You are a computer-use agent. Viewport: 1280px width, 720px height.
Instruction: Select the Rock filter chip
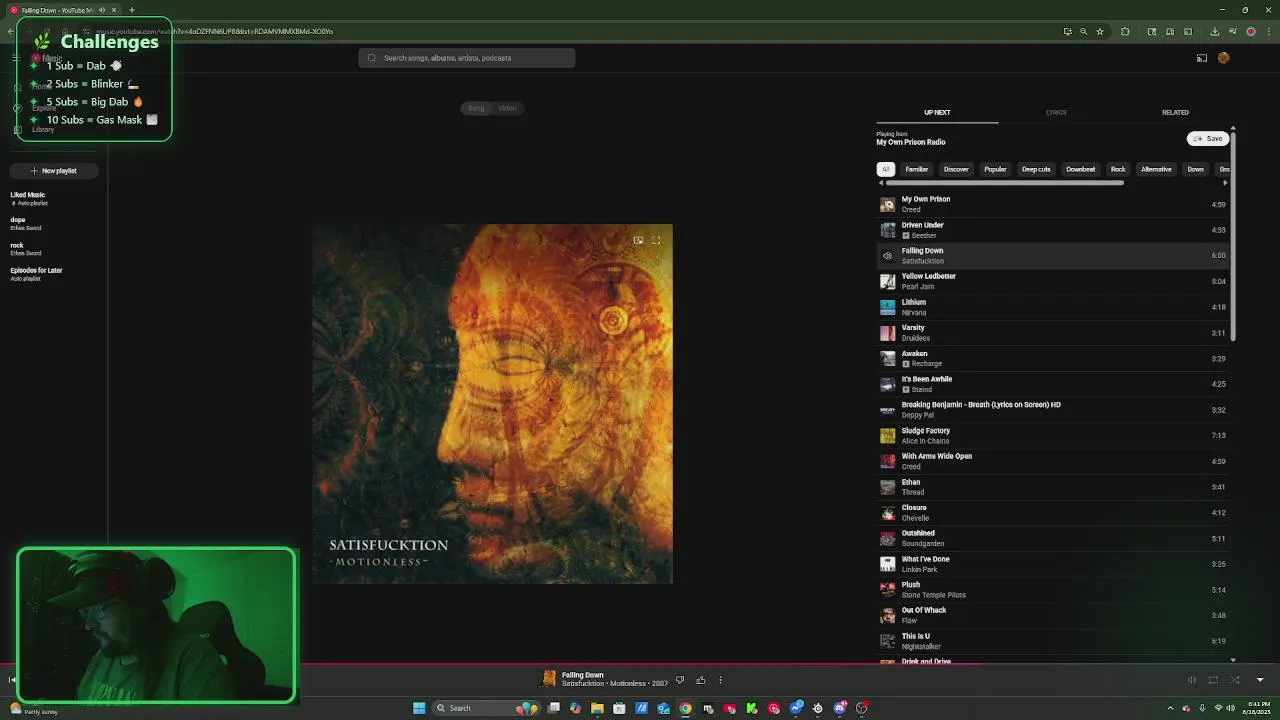click(1118, 169)
